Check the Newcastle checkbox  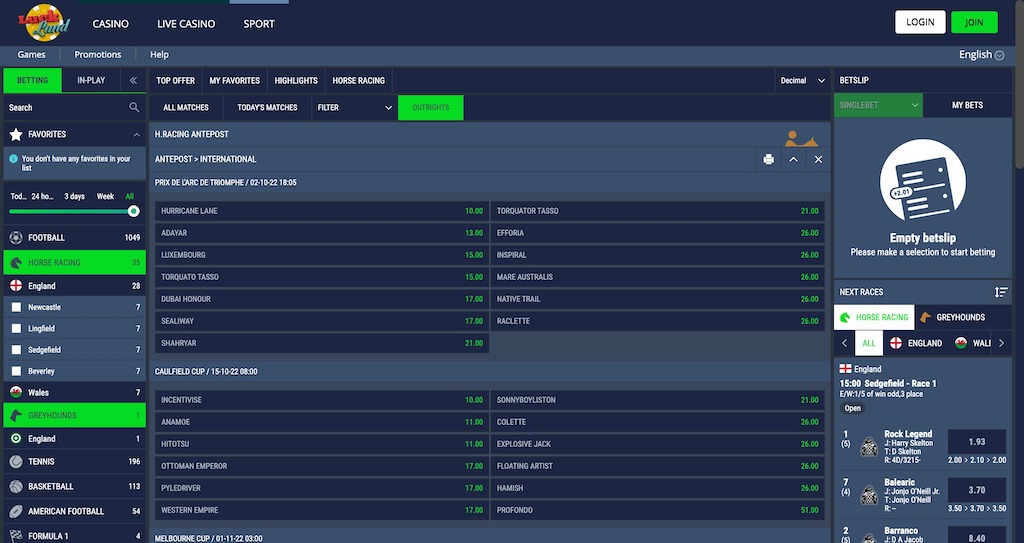16,307
